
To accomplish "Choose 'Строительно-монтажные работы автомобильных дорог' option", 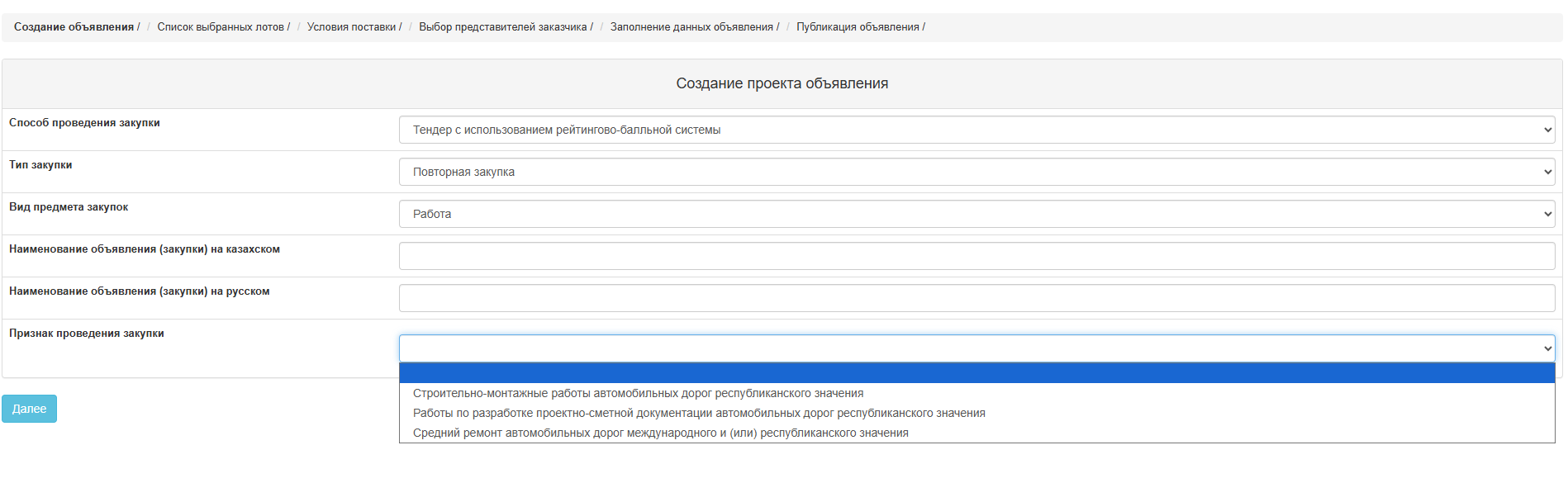I will tap(638, 394).
